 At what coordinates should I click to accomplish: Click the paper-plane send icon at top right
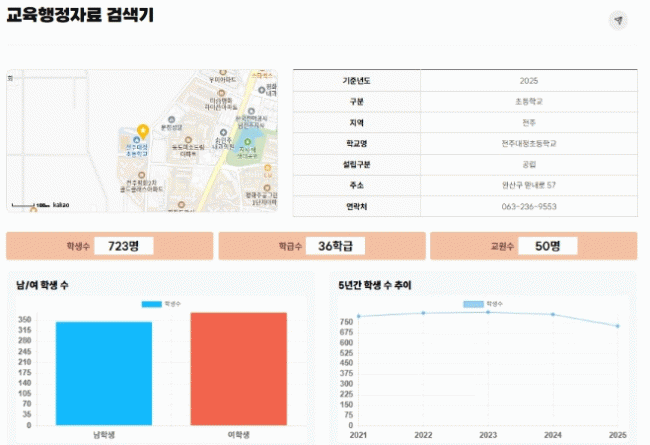[x=618, y=21]
